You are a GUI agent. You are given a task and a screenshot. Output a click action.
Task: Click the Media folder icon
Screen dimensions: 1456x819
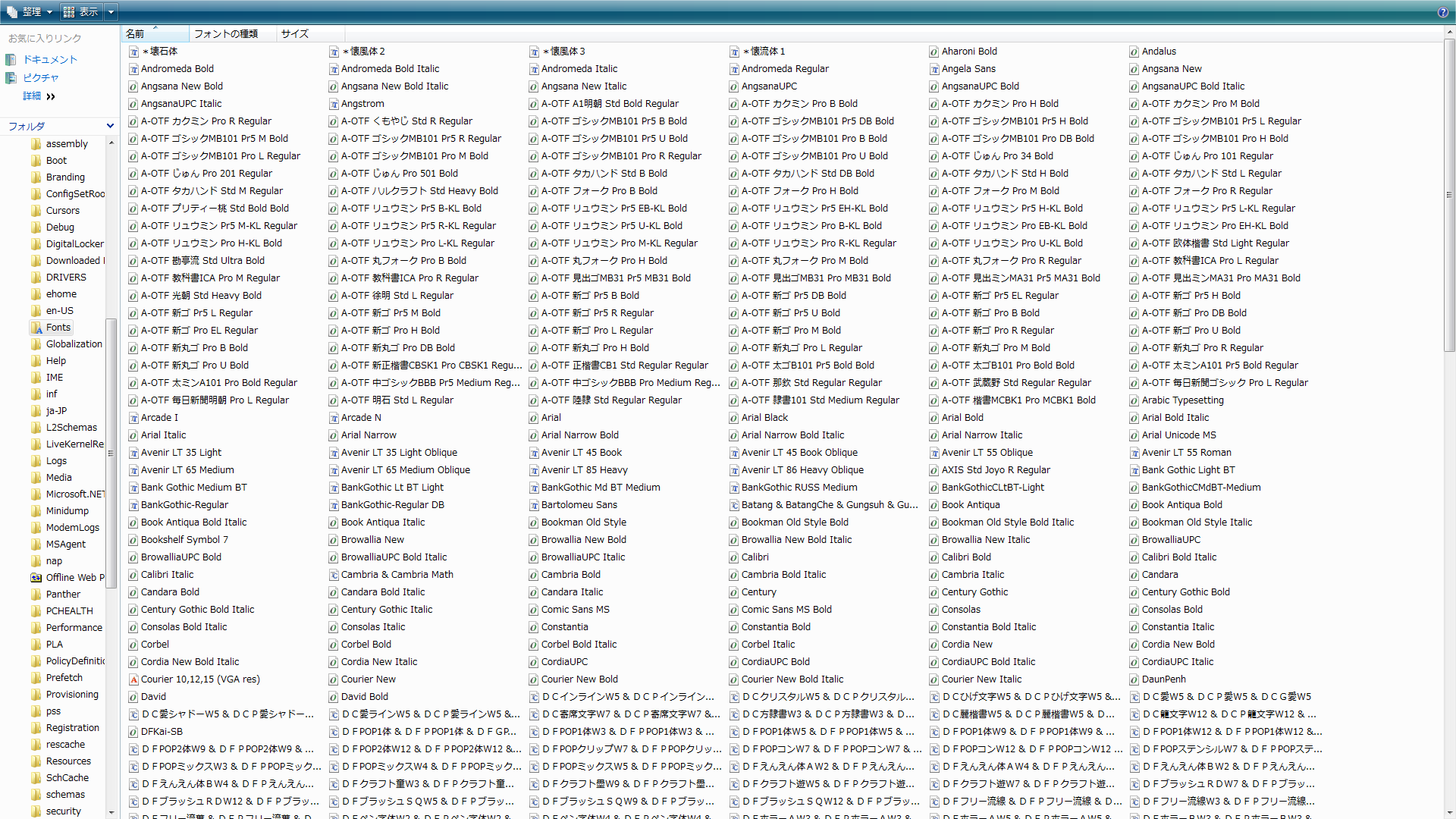[x=36, y=478]
